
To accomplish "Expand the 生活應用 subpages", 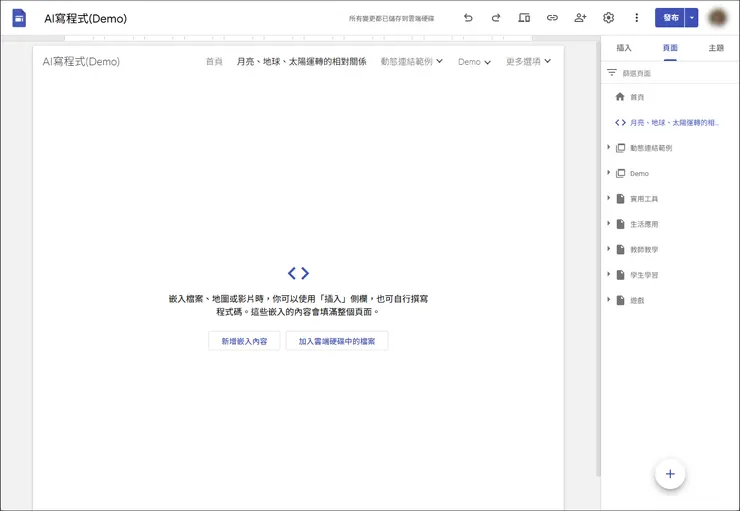I will [x=608, y=224].
